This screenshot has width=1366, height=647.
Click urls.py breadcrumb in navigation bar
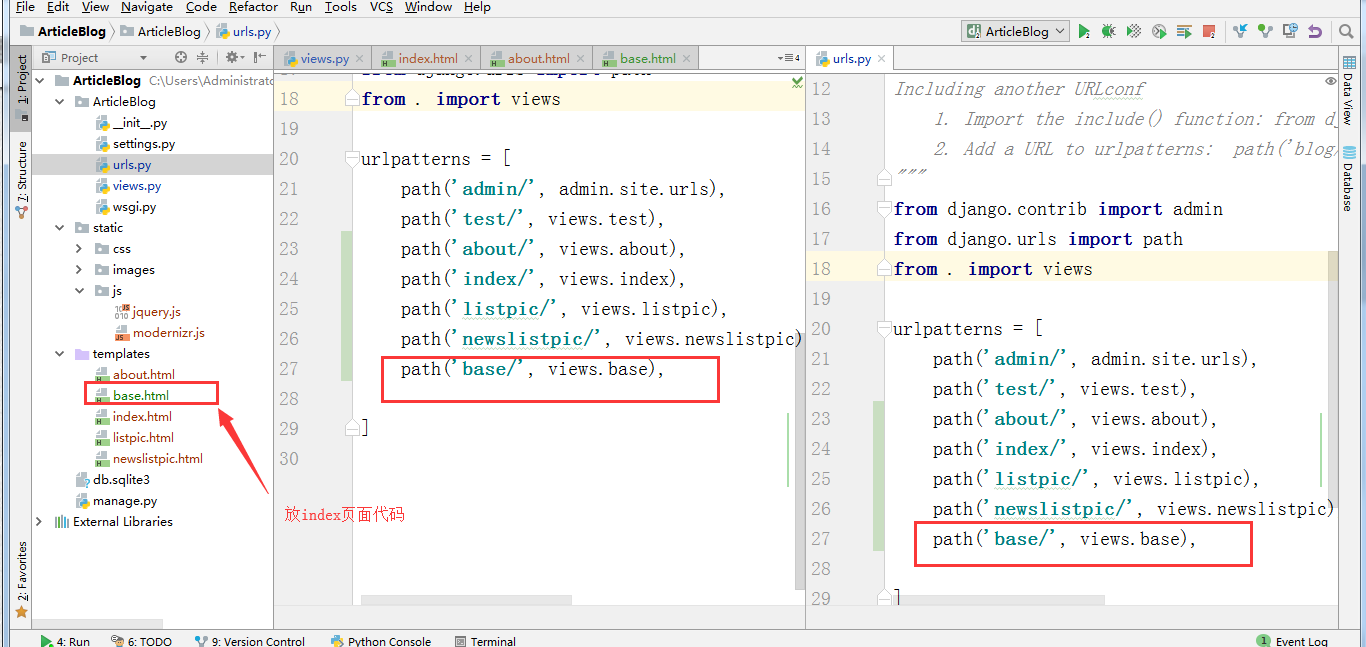243,32
